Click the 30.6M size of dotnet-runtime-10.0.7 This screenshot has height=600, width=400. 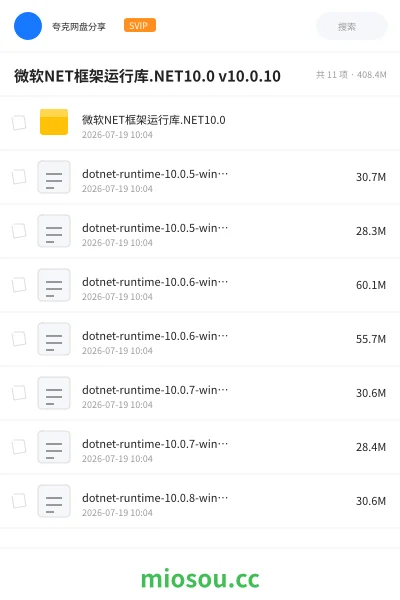click(x=371, y=393)
